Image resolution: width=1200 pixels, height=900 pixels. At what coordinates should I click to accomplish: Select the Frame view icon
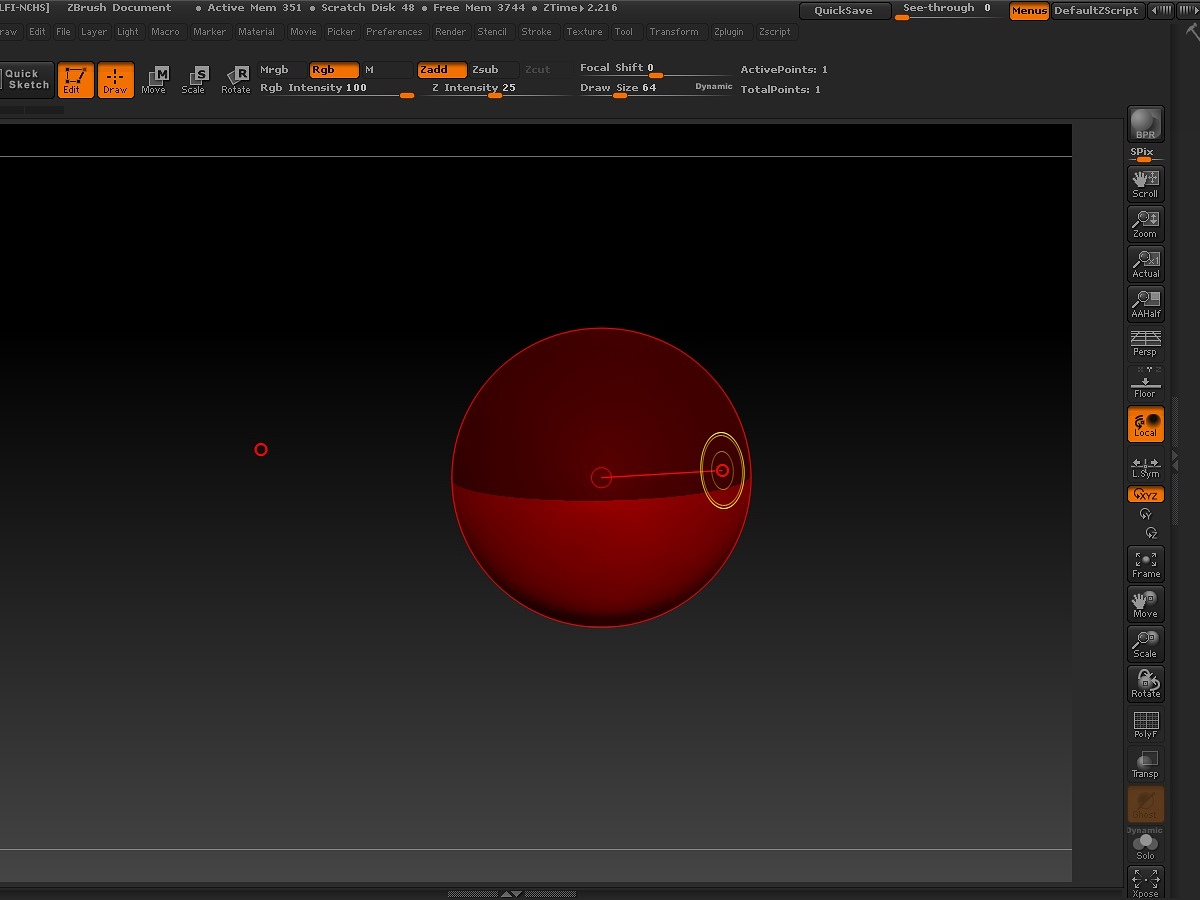pos(1145,564)
